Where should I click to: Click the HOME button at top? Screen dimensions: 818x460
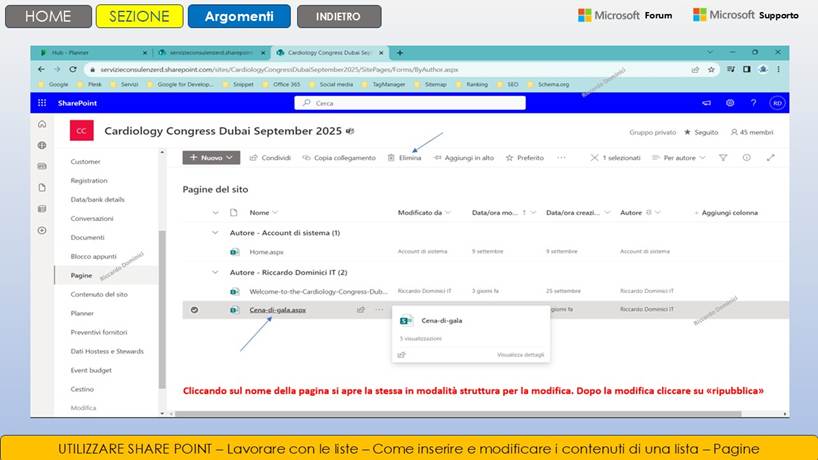tap(48, 16)
